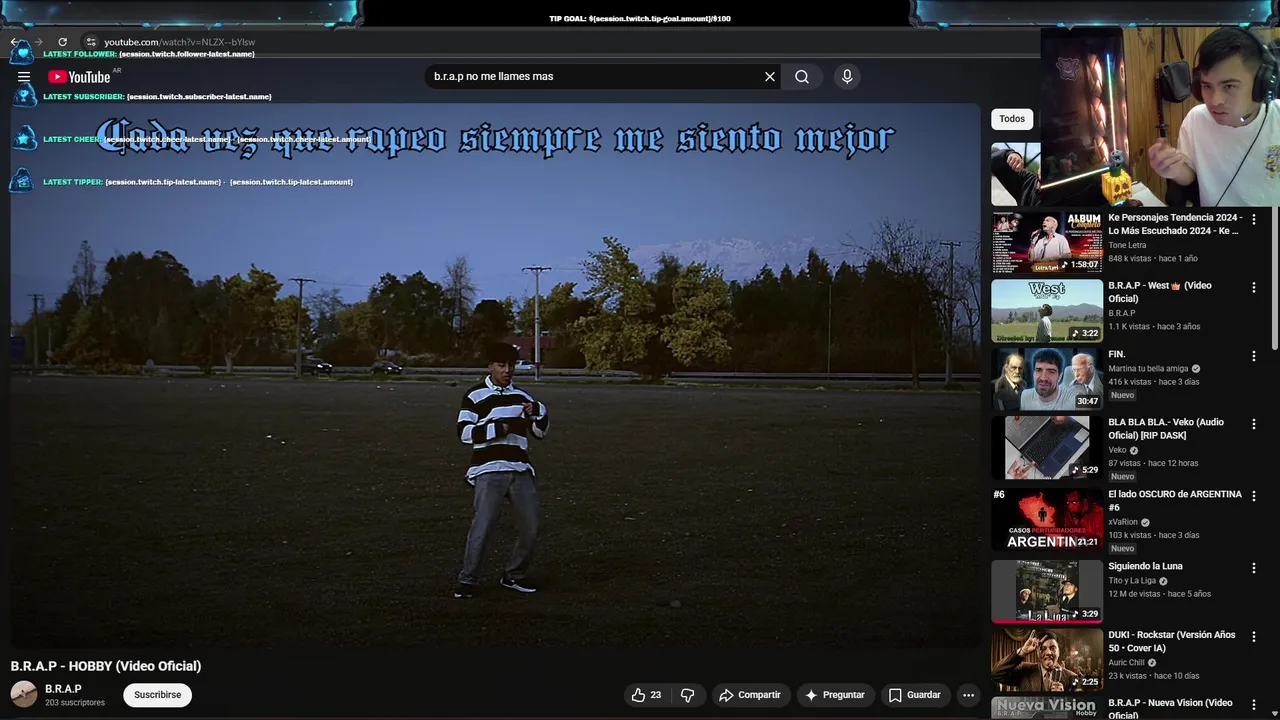
Task: Start voice search with microphone icon
Action: coord(847,76)
